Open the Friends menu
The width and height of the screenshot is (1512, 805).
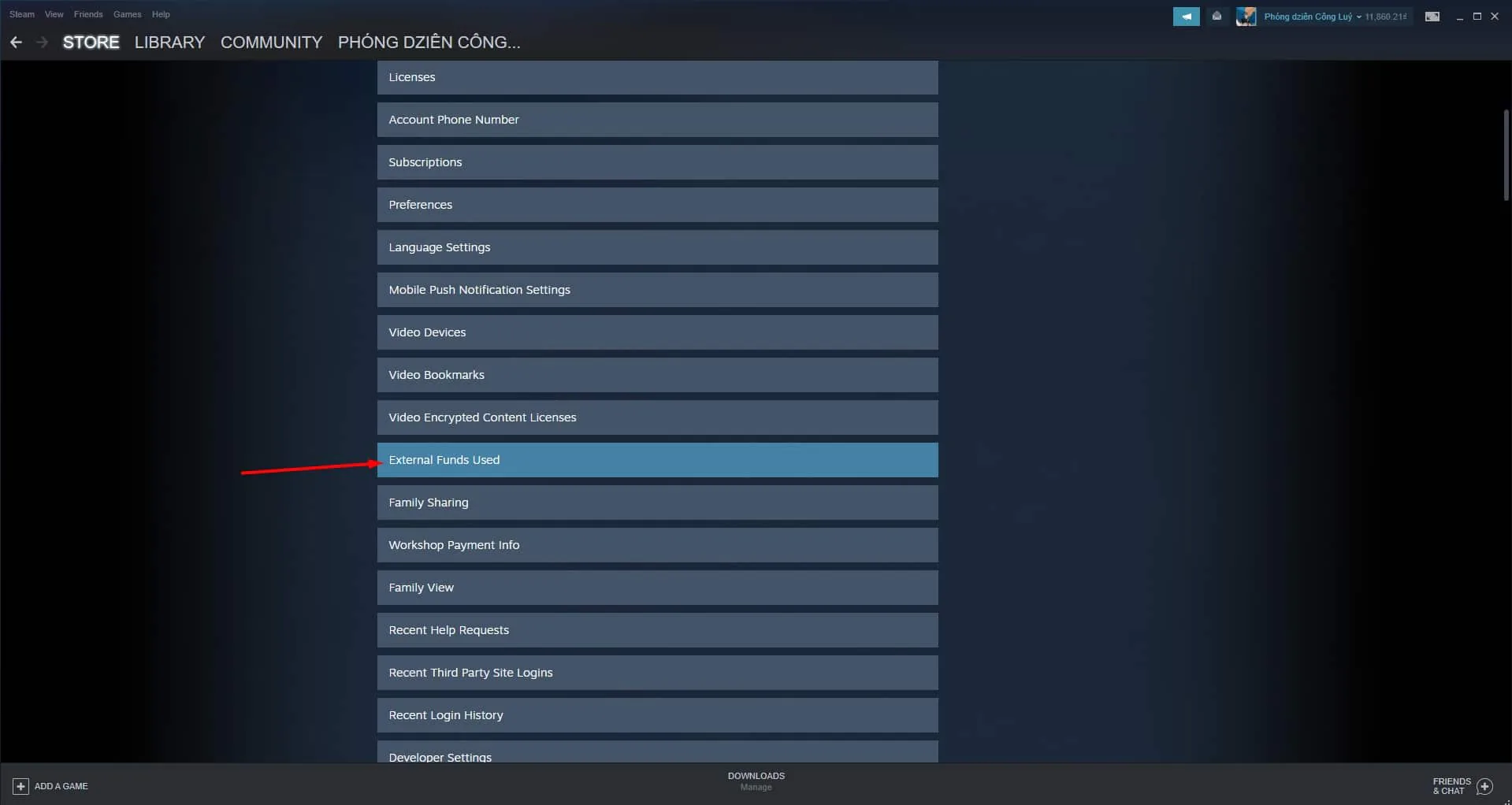(x=88, y=14)
